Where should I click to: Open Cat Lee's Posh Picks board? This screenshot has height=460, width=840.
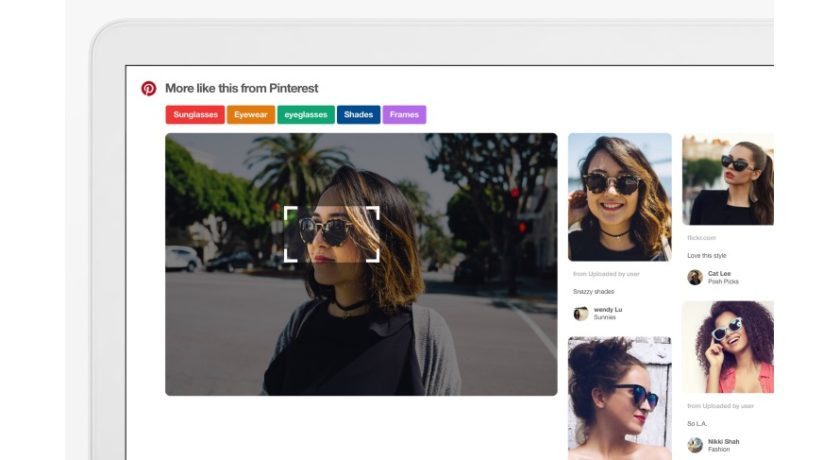click(723, 282)
